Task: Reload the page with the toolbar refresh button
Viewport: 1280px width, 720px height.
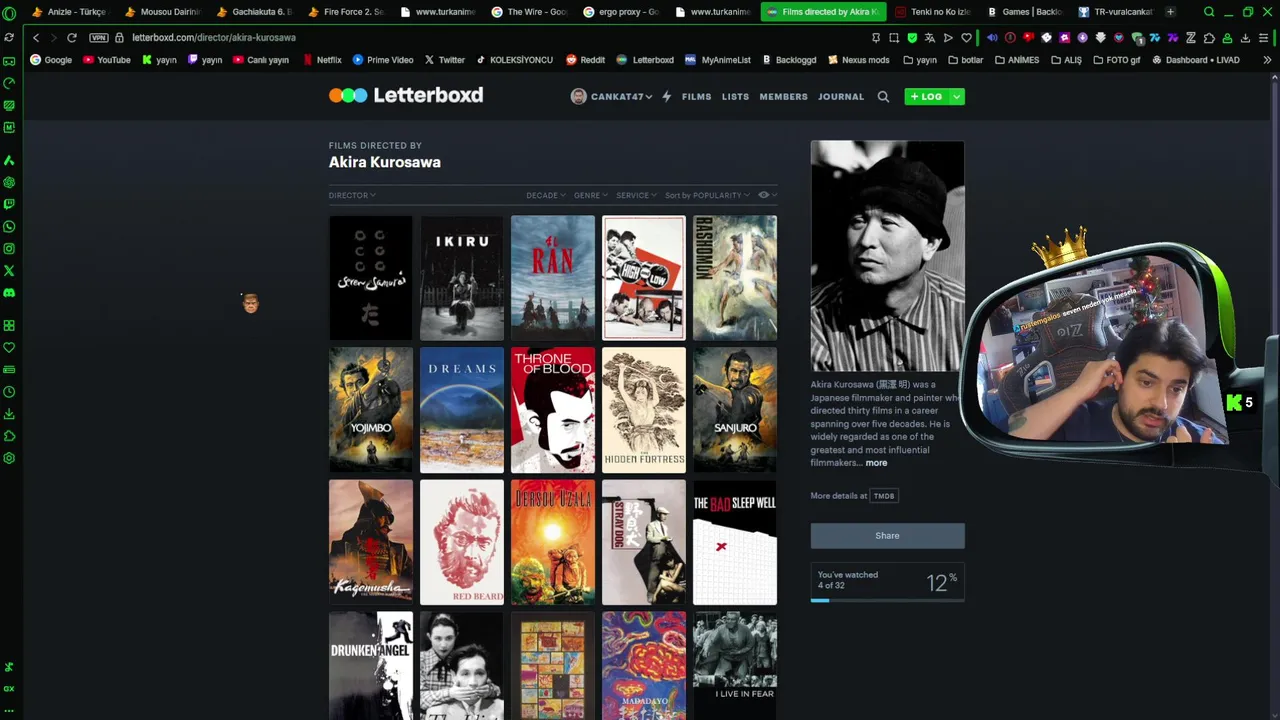Action: pyautogui.click(x=72, y=37)
